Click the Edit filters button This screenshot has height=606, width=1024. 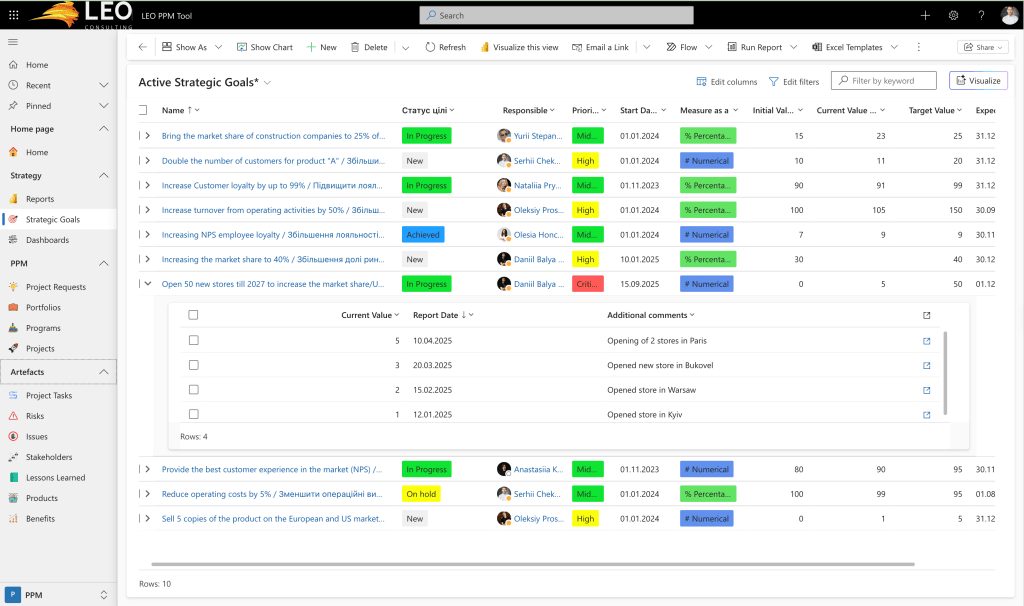click(x=794, y=82)
